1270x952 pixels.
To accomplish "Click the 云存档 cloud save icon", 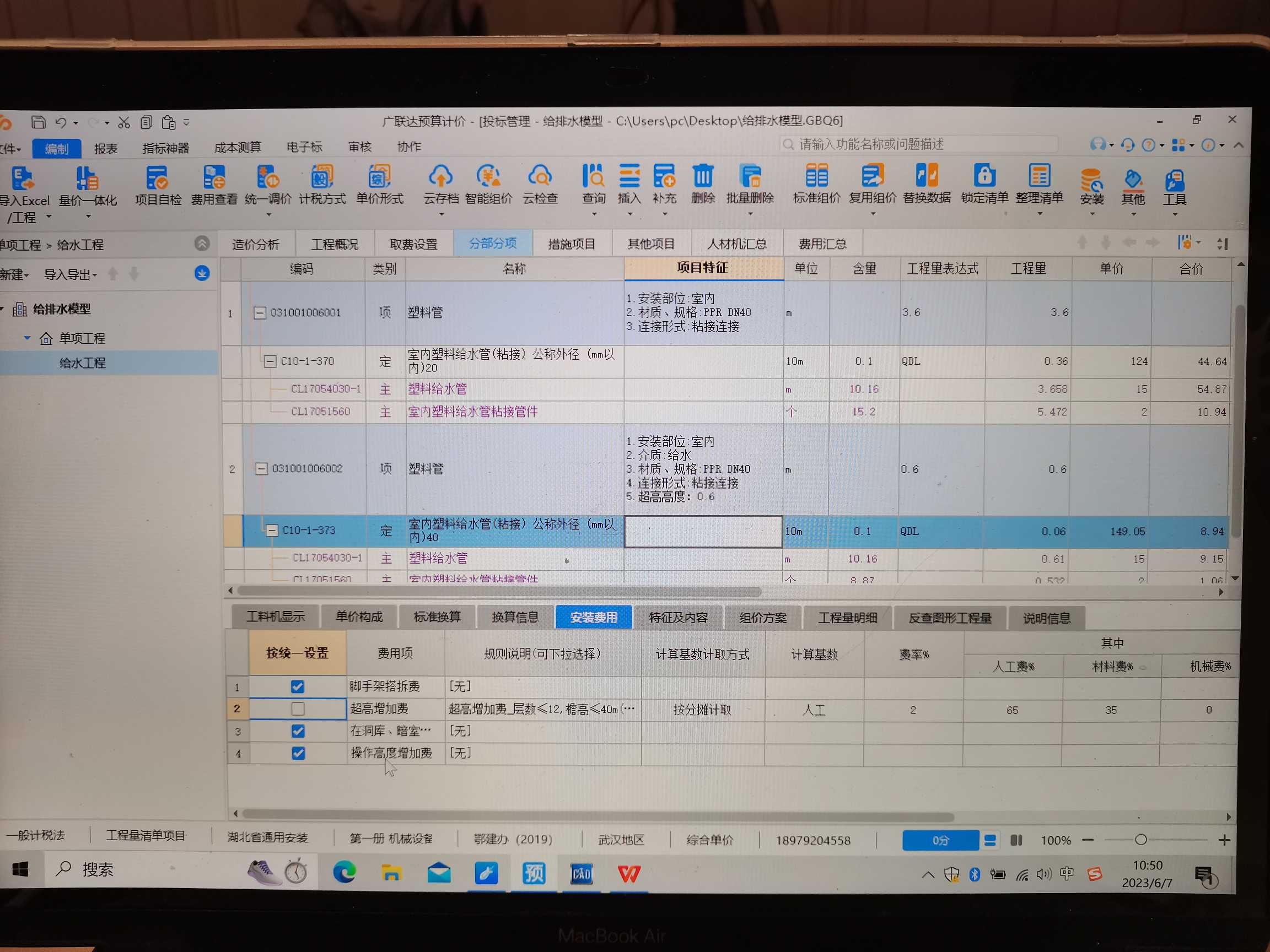I will [440, 176].
